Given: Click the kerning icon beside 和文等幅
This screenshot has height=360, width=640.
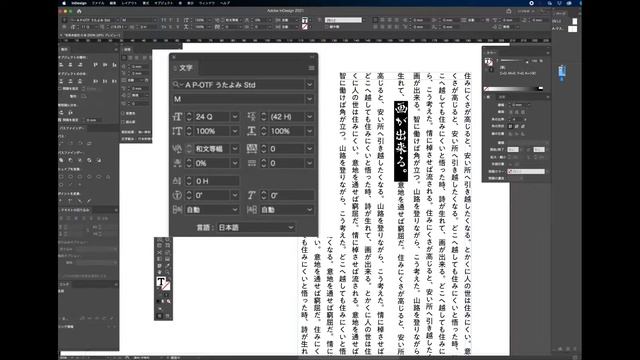Looking at the screenshot, I should 177,149.
